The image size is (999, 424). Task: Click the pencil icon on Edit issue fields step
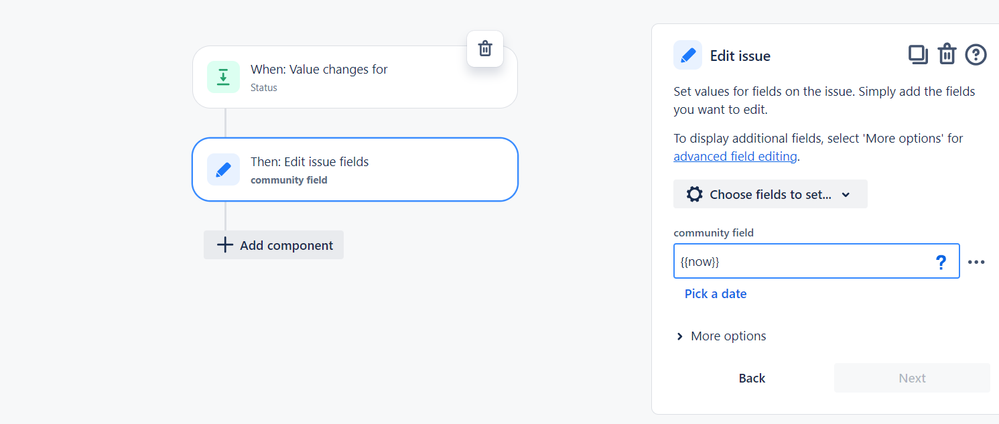pos(223,169)
